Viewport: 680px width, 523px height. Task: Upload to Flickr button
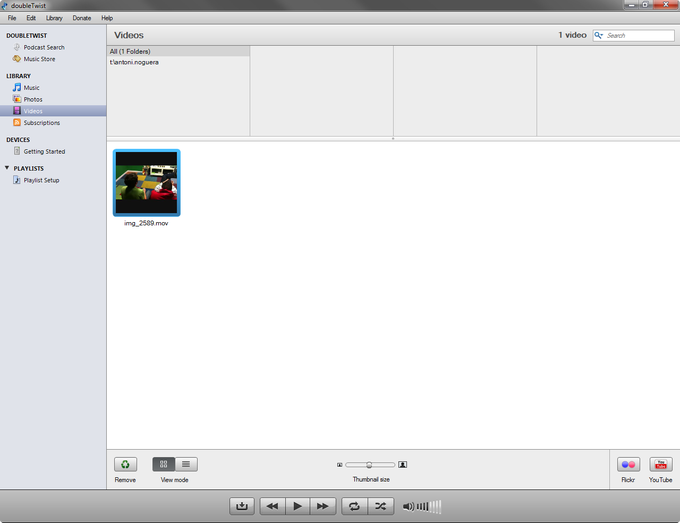[x=628, y=464]
